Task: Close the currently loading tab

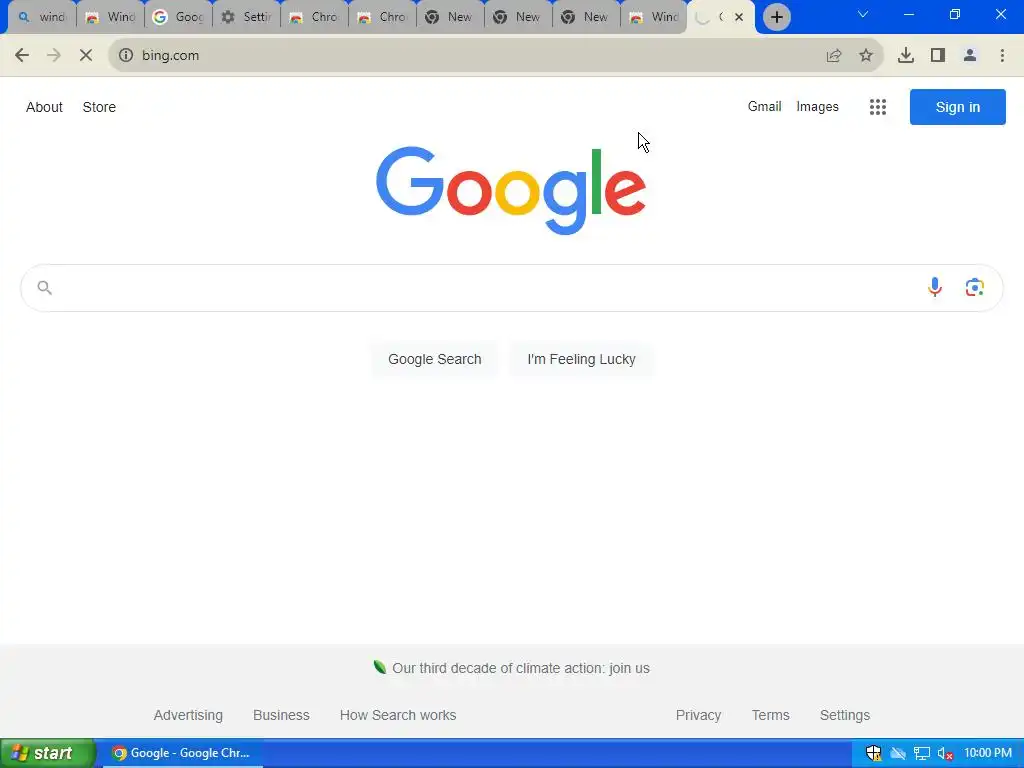Action: click(x=739, y=17)
